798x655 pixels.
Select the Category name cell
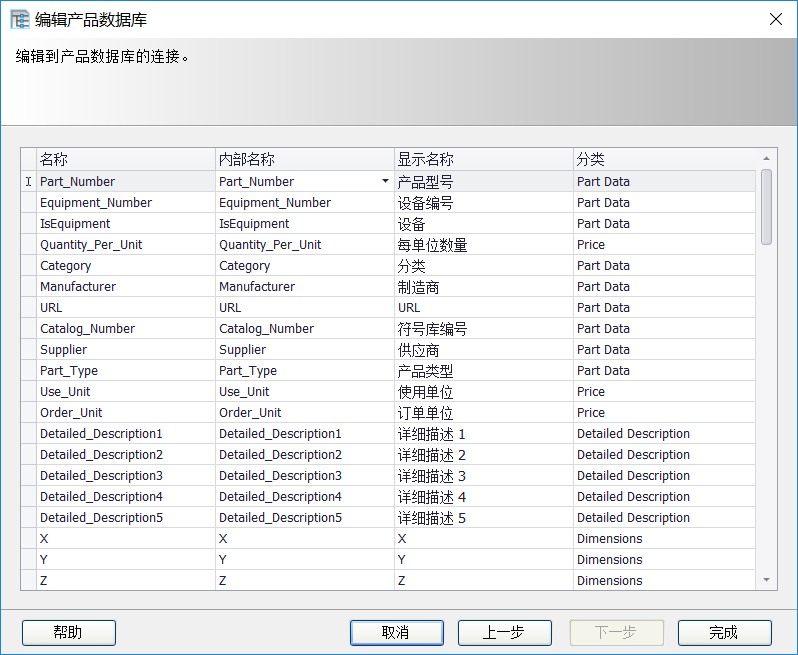tap(126, 266)
